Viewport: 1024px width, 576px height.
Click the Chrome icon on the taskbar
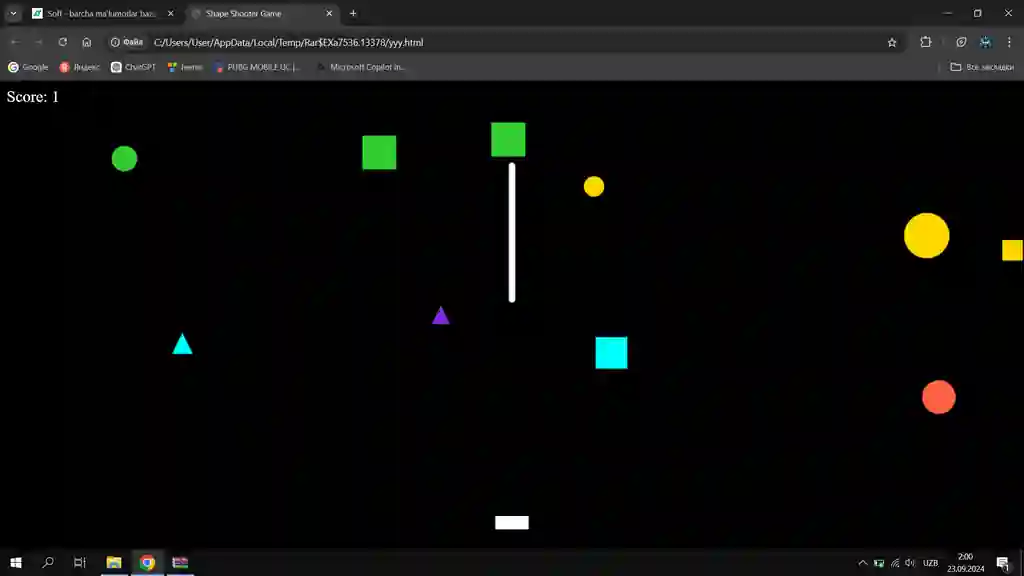[147, 562]
